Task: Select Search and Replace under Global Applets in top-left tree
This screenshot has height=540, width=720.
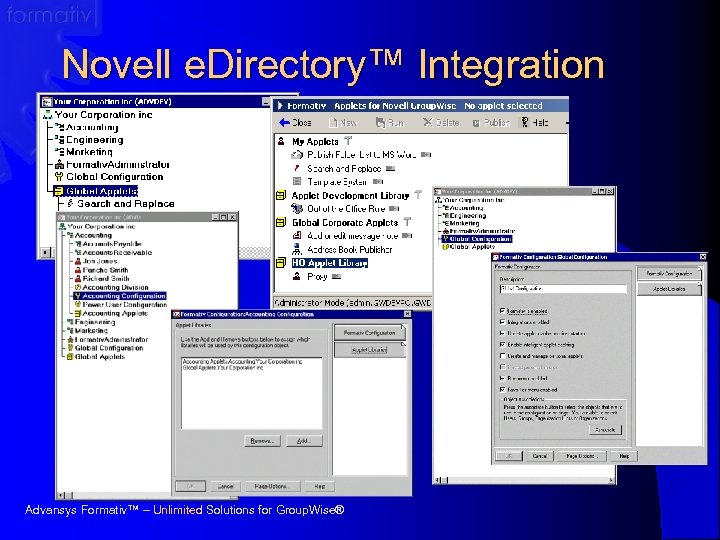Action: point(125,203)
